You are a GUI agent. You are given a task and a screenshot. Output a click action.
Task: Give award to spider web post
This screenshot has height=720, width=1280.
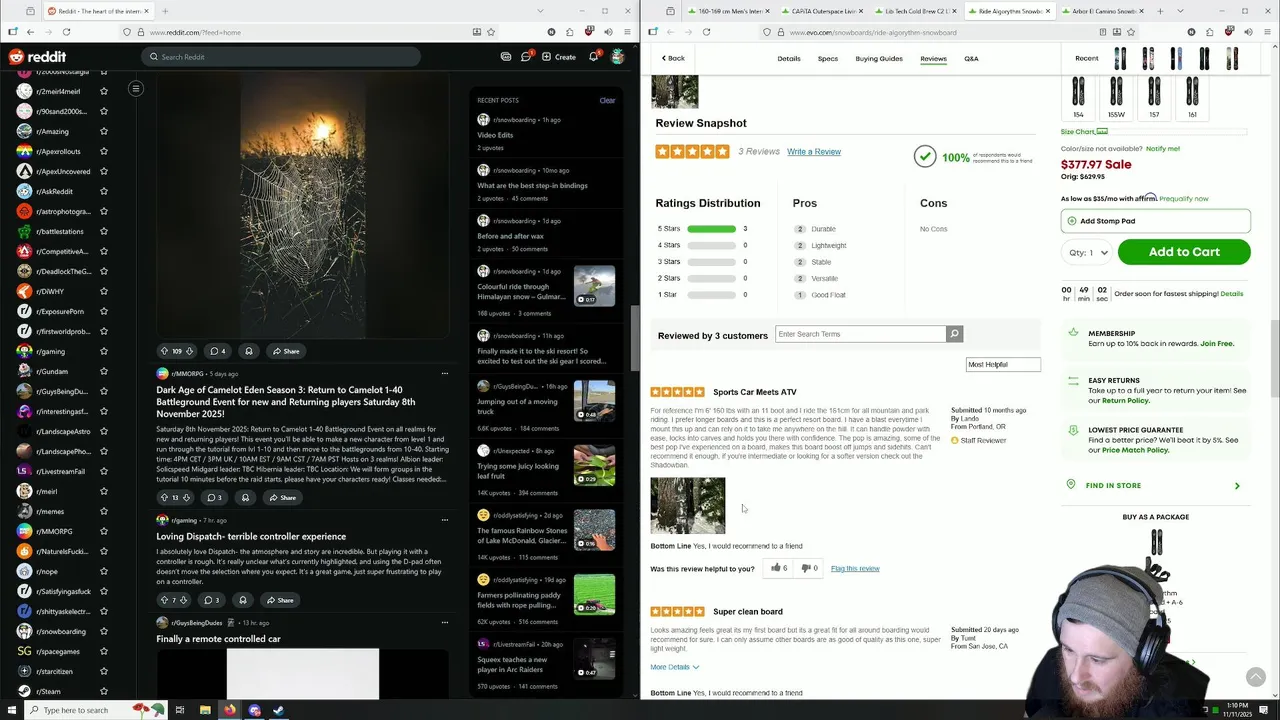pos(249,351)
